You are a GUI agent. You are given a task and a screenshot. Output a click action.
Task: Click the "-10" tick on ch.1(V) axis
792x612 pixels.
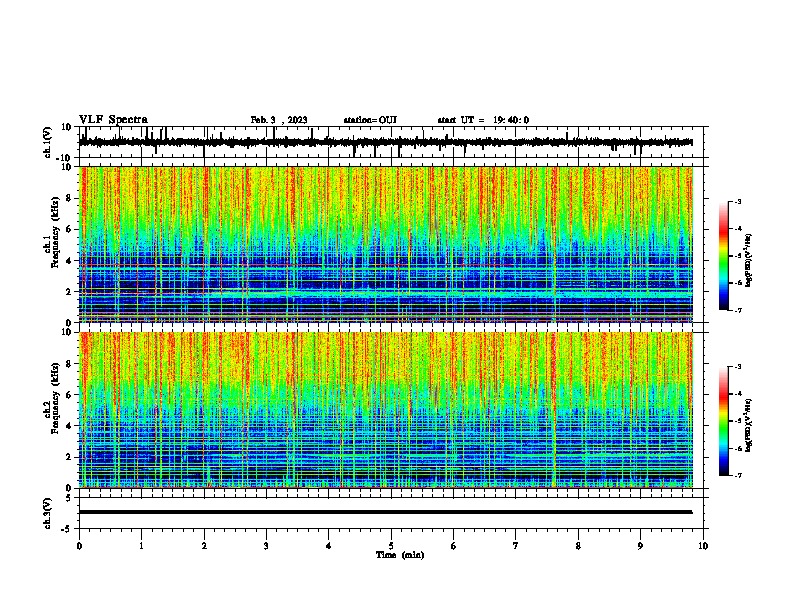(x=65, y=158)
